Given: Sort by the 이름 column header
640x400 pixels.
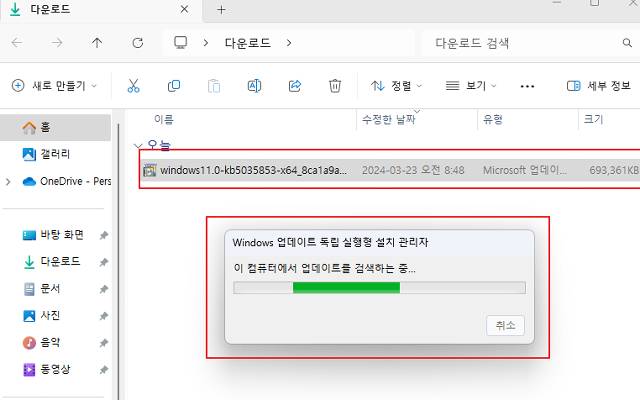Looking at the screenshot, I should pyautogui.click(x=164, y=119).
